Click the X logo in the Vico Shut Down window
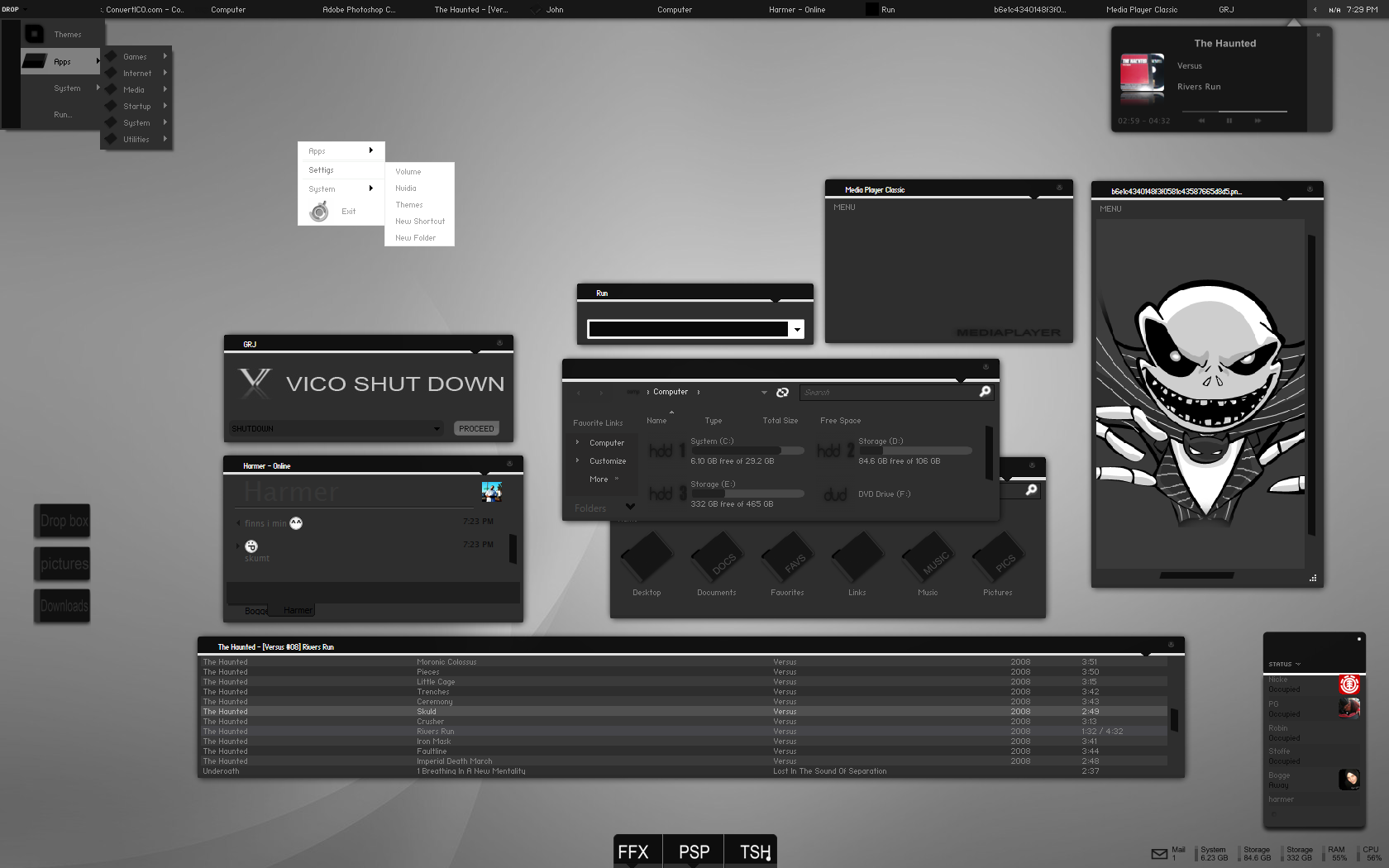 [255, 384]
